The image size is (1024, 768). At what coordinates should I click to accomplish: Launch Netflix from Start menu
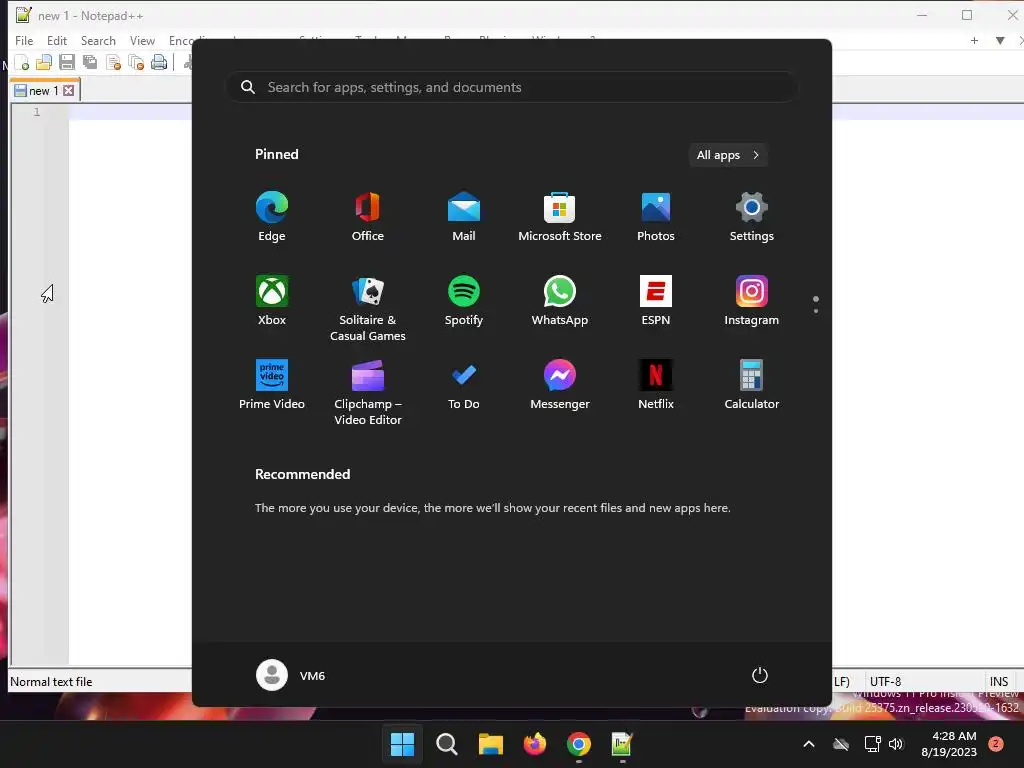pyautogui.click(x=656, y=385)
